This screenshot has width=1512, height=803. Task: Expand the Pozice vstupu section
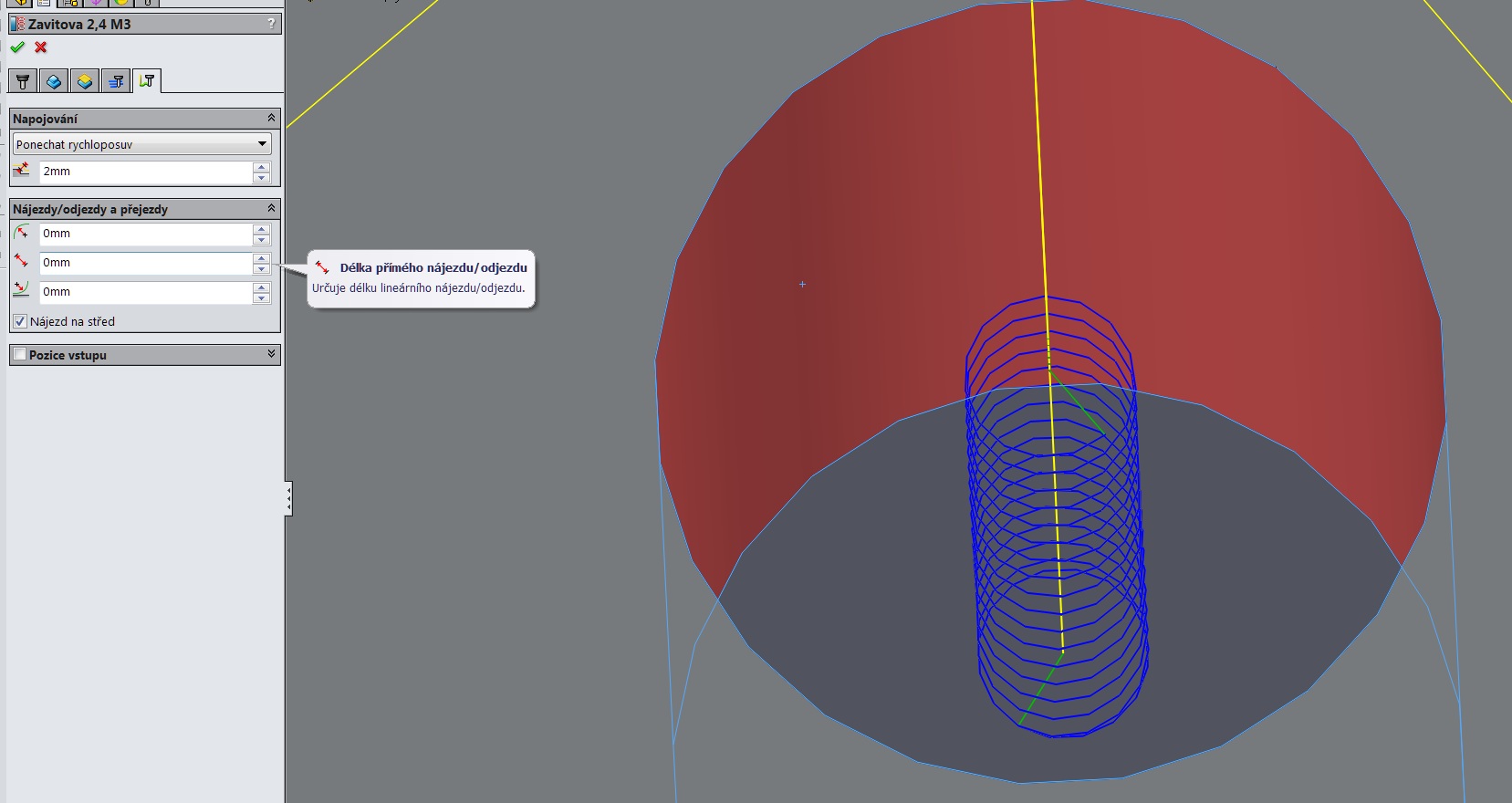click(x=271, y=354)
